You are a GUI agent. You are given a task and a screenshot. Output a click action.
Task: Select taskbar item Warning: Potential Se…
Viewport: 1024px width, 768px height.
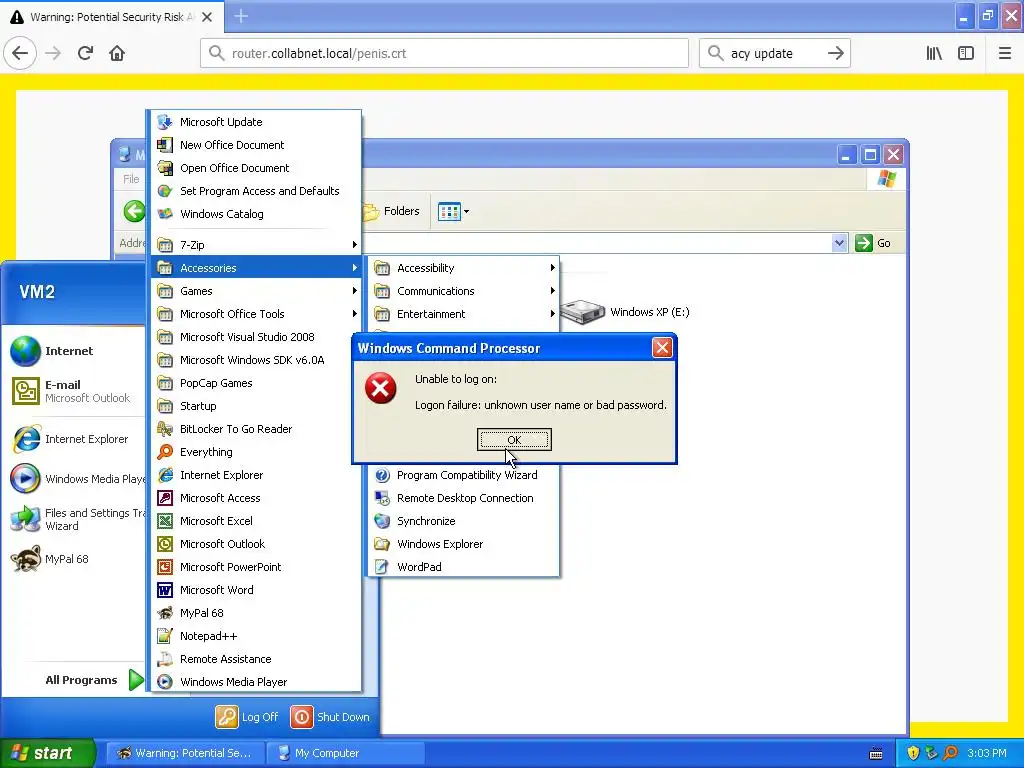coord(185,753)
